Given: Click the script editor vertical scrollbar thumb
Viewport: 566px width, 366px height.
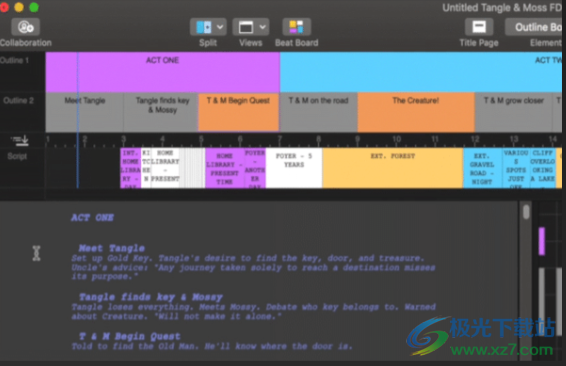Looking at the screenshot, I should pos(526,212).
